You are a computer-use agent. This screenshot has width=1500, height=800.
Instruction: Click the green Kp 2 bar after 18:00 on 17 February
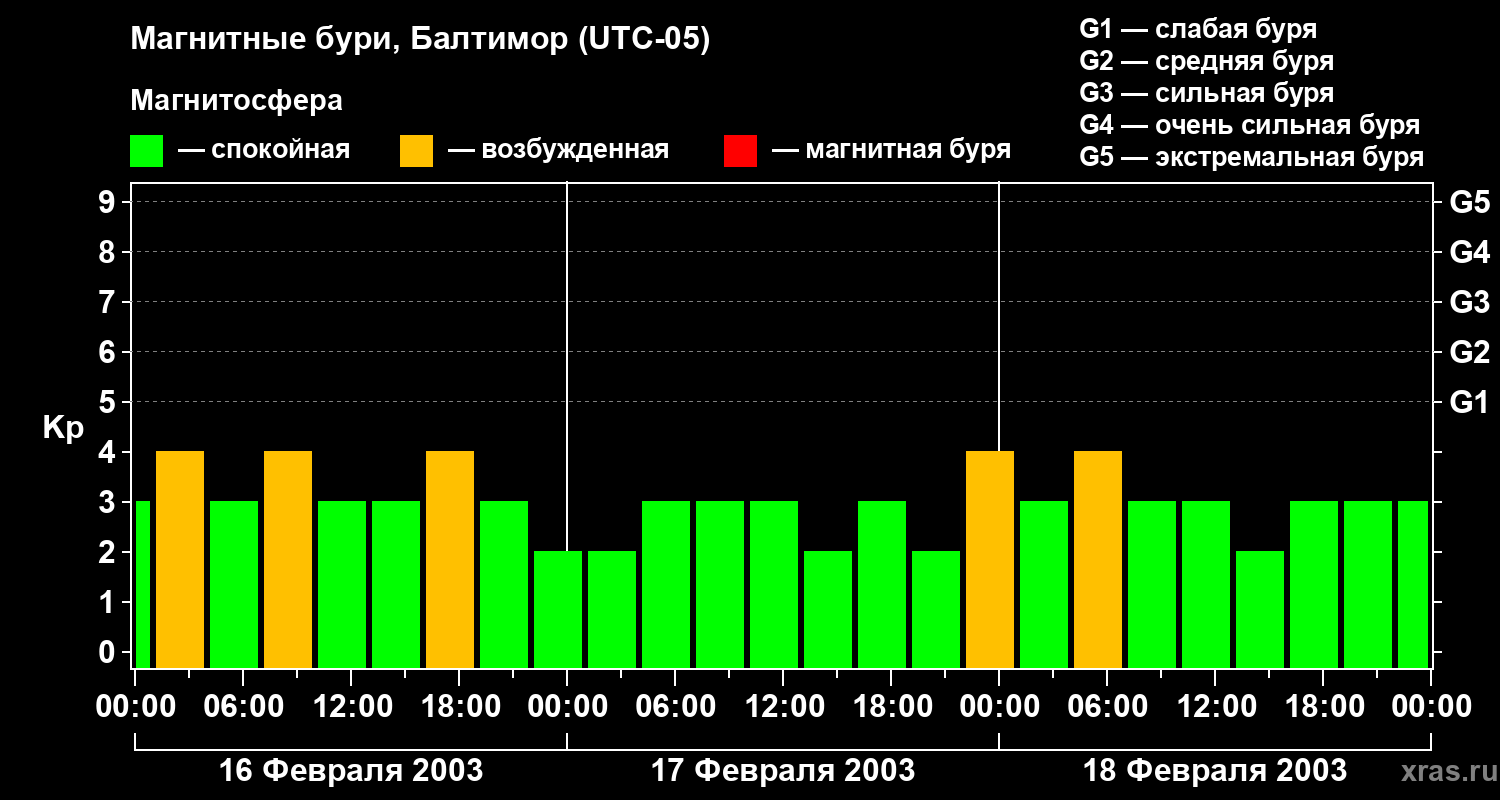pyautogui.click(x=936, y=609)
